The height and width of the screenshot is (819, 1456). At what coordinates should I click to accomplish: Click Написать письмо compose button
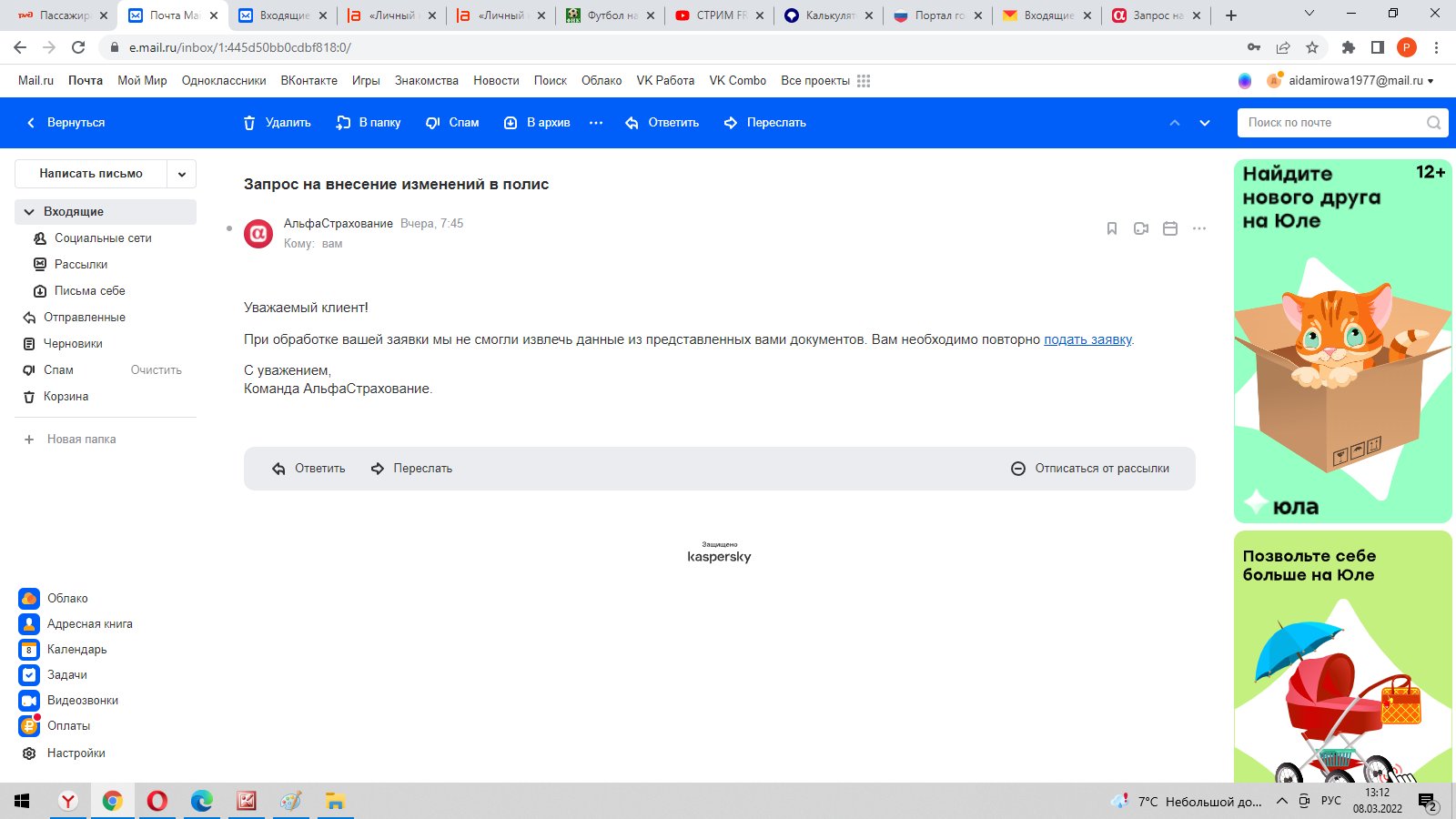(x=91, y=174)
